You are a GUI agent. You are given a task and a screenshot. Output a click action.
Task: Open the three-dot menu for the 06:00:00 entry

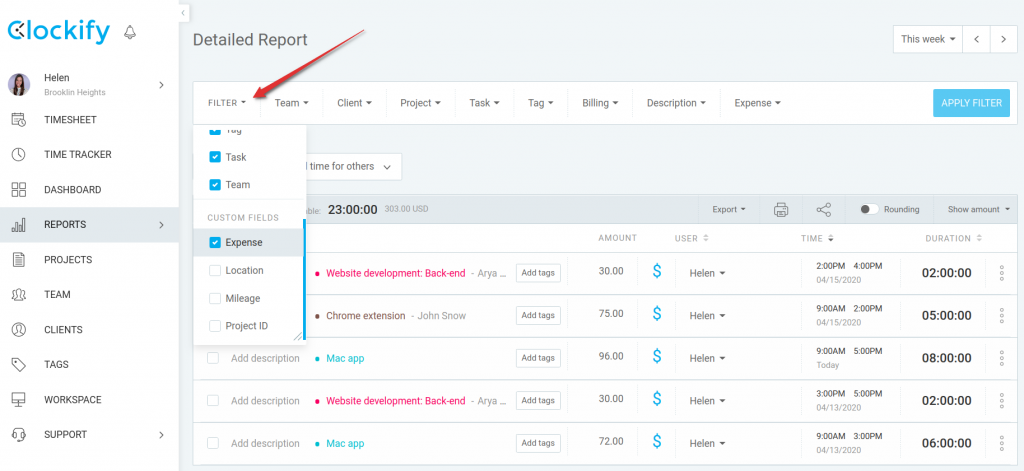pos(1002,444)
